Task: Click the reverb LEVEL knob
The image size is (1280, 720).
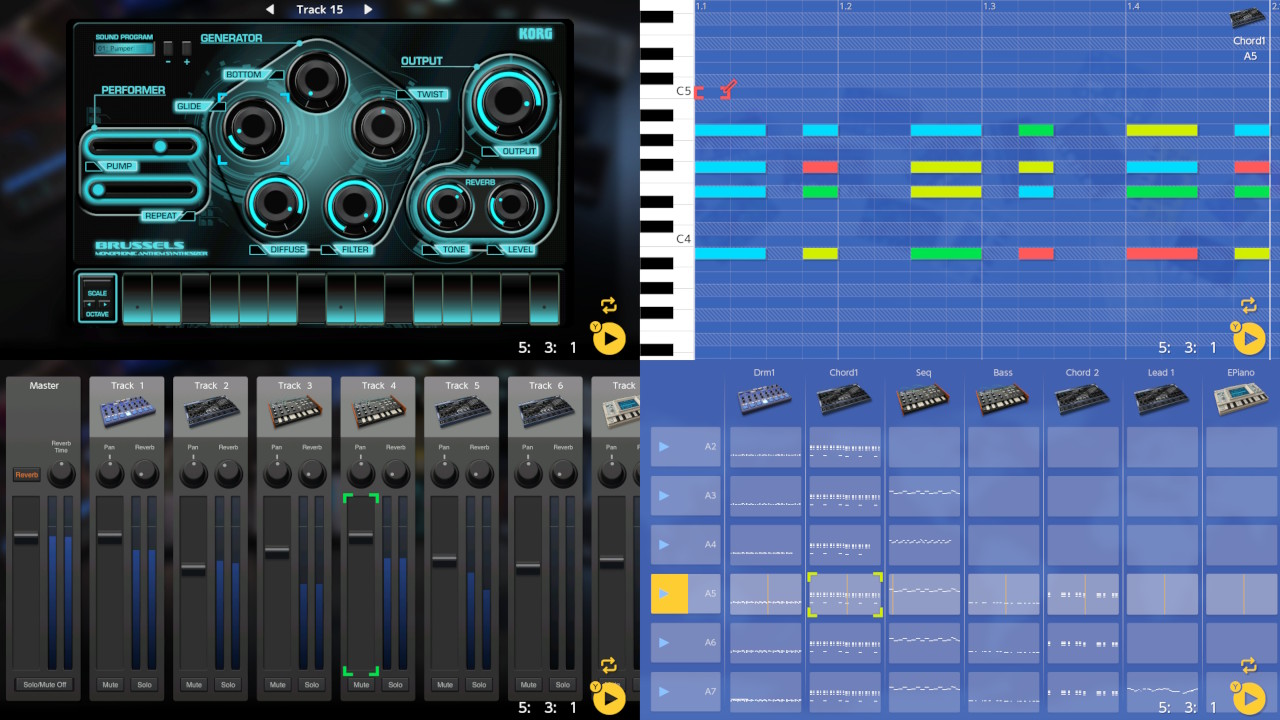Action: 510,205
